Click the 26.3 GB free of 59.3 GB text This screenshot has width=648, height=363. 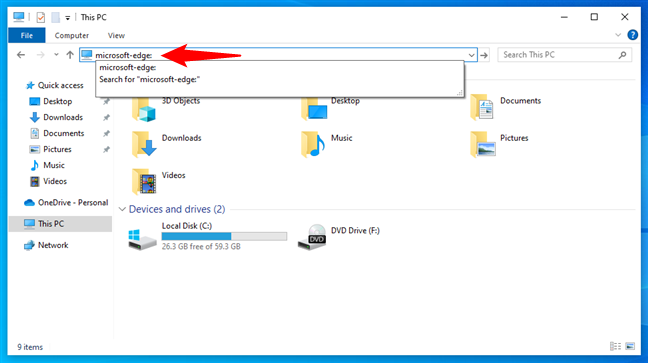(x=201, y=246)
